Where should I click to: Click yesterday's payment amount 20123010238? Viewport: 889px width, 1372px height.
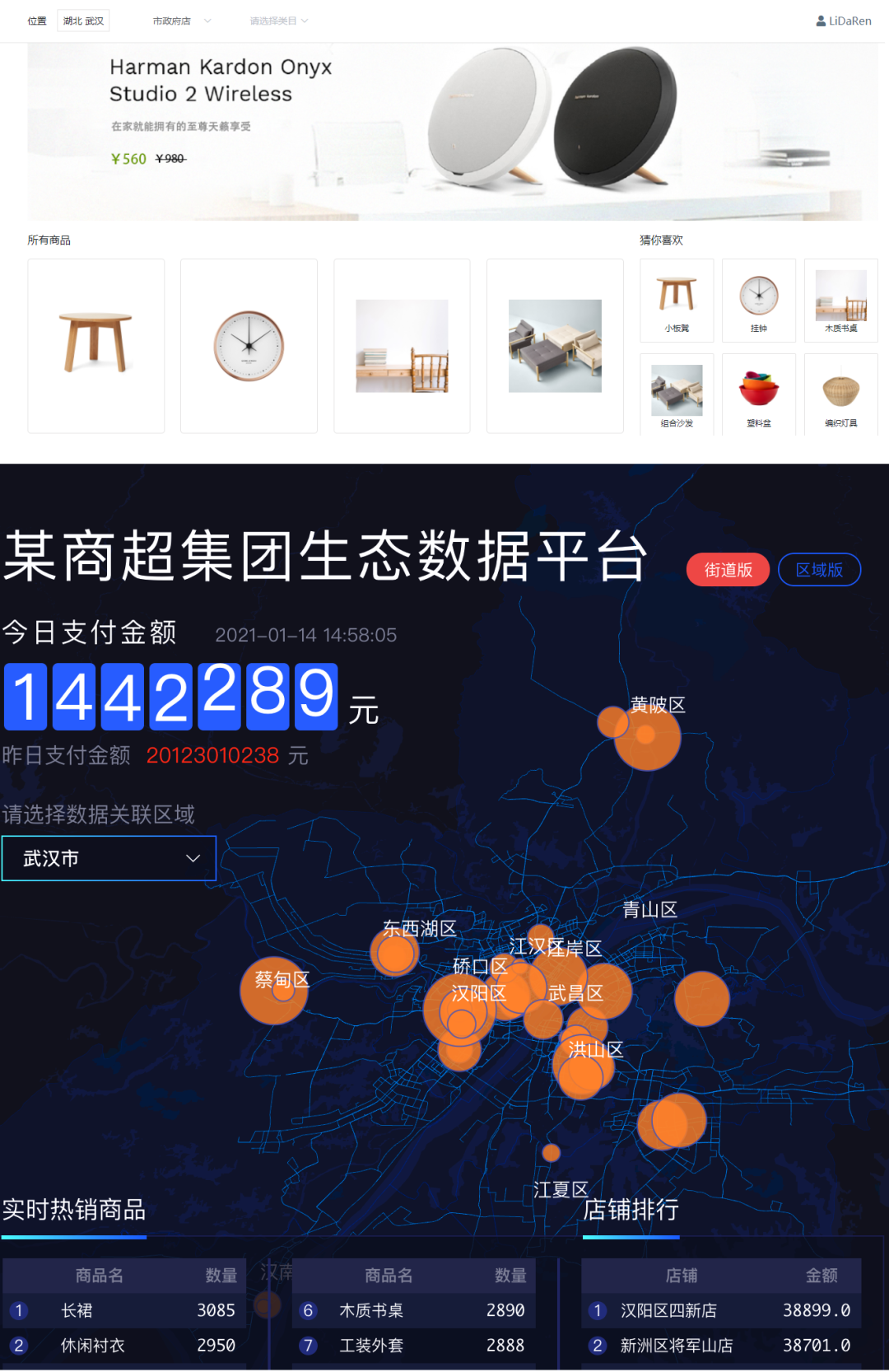212,755
